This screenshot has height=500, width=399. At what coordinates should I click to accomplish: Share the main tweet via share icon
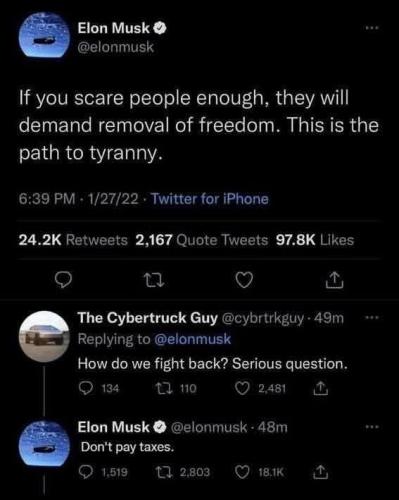point(334,280)
